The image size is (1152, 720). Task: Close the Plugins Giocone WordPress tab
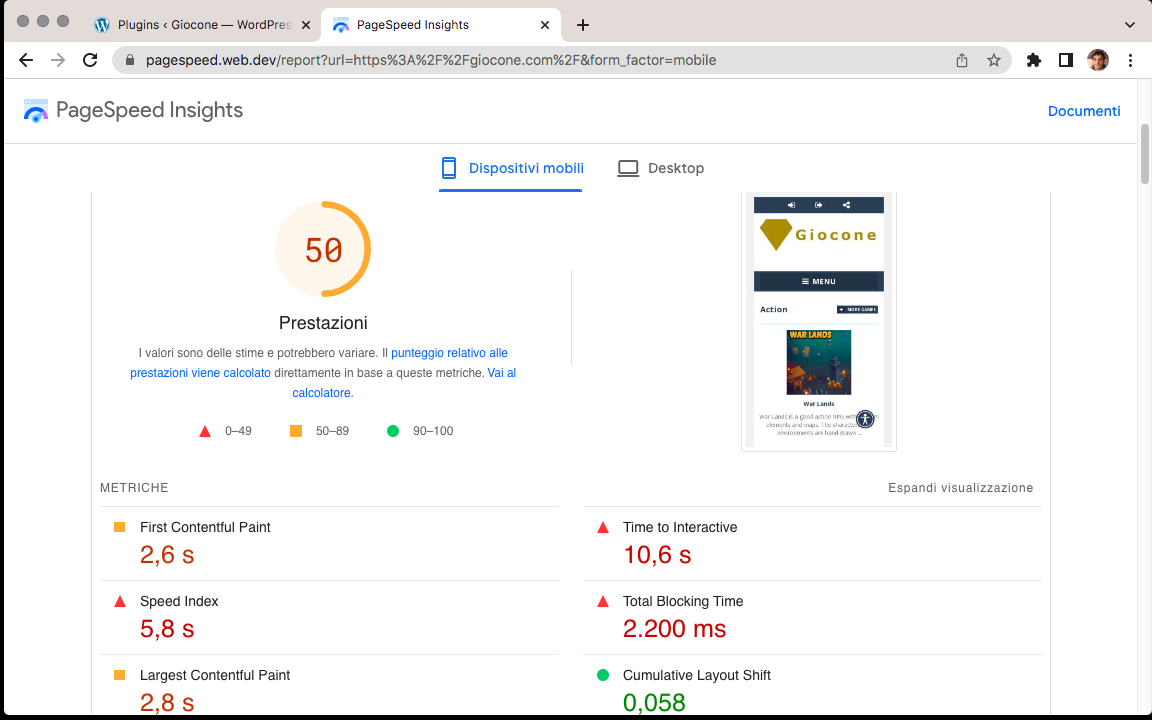[306, 25]
